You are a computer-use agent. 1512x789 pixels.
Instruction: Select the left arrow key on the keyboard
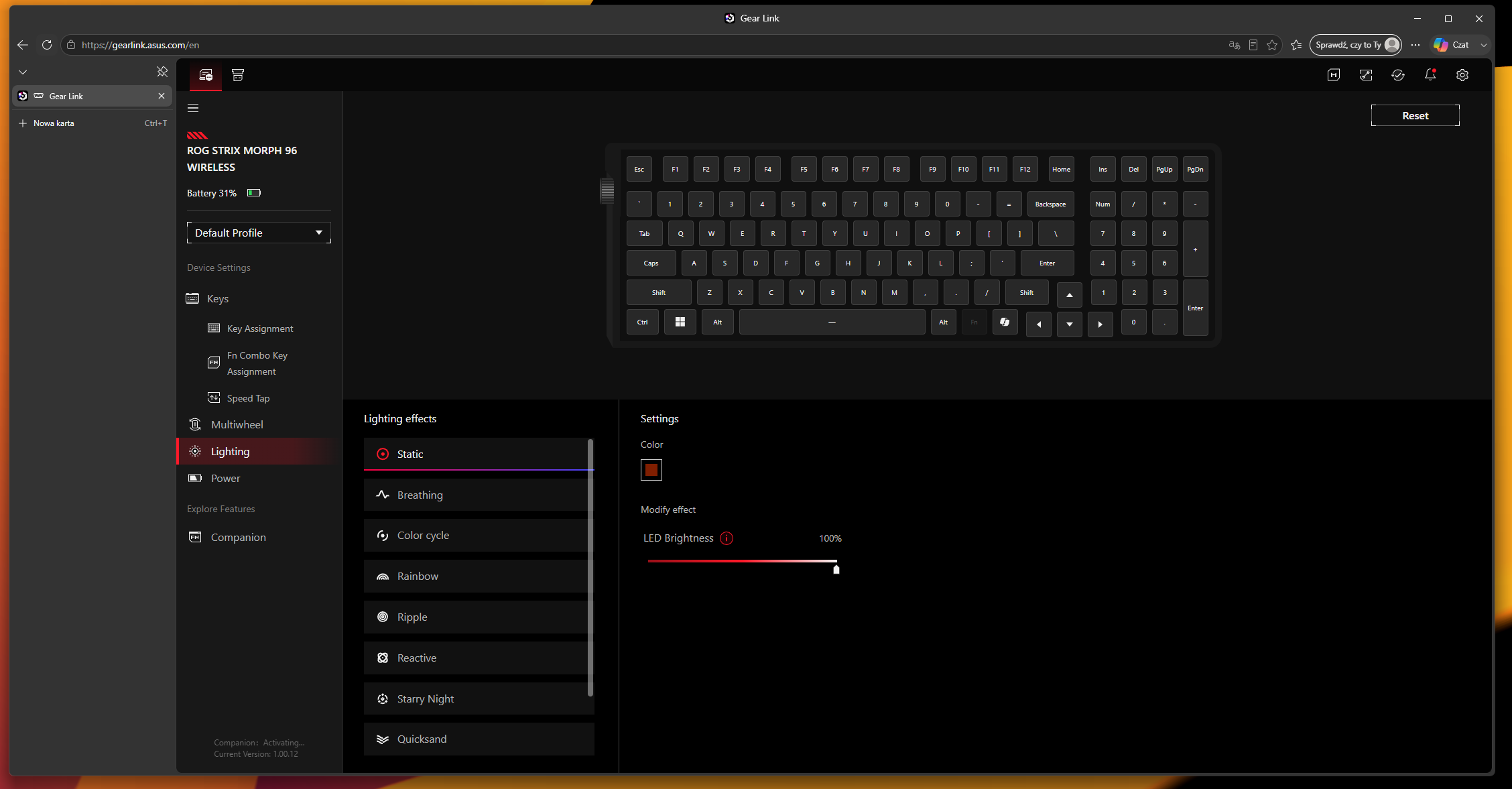pos(1039,324)
